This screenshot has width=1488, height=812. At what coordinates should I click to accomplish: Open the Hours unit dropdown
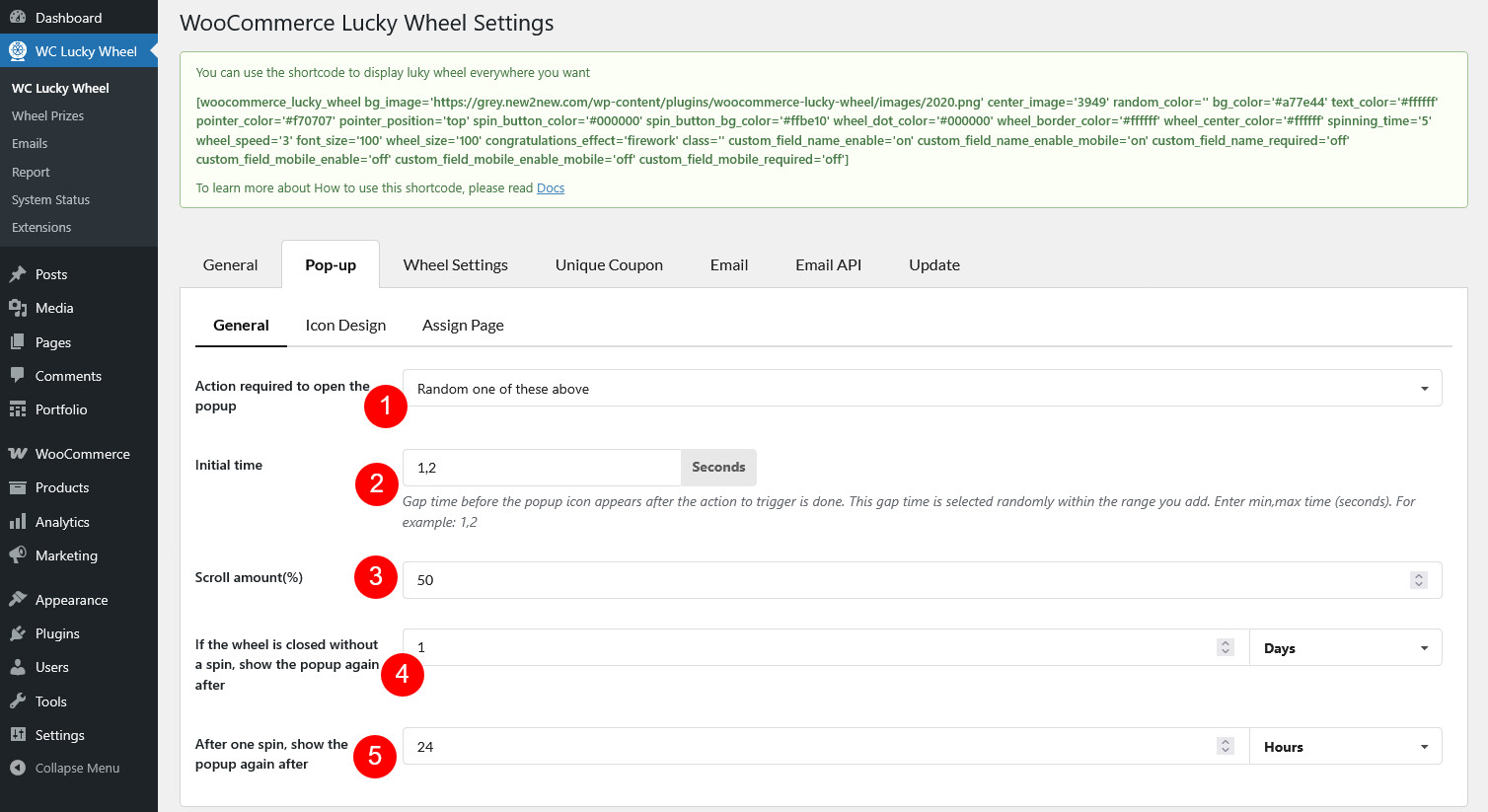(1345, 747)
